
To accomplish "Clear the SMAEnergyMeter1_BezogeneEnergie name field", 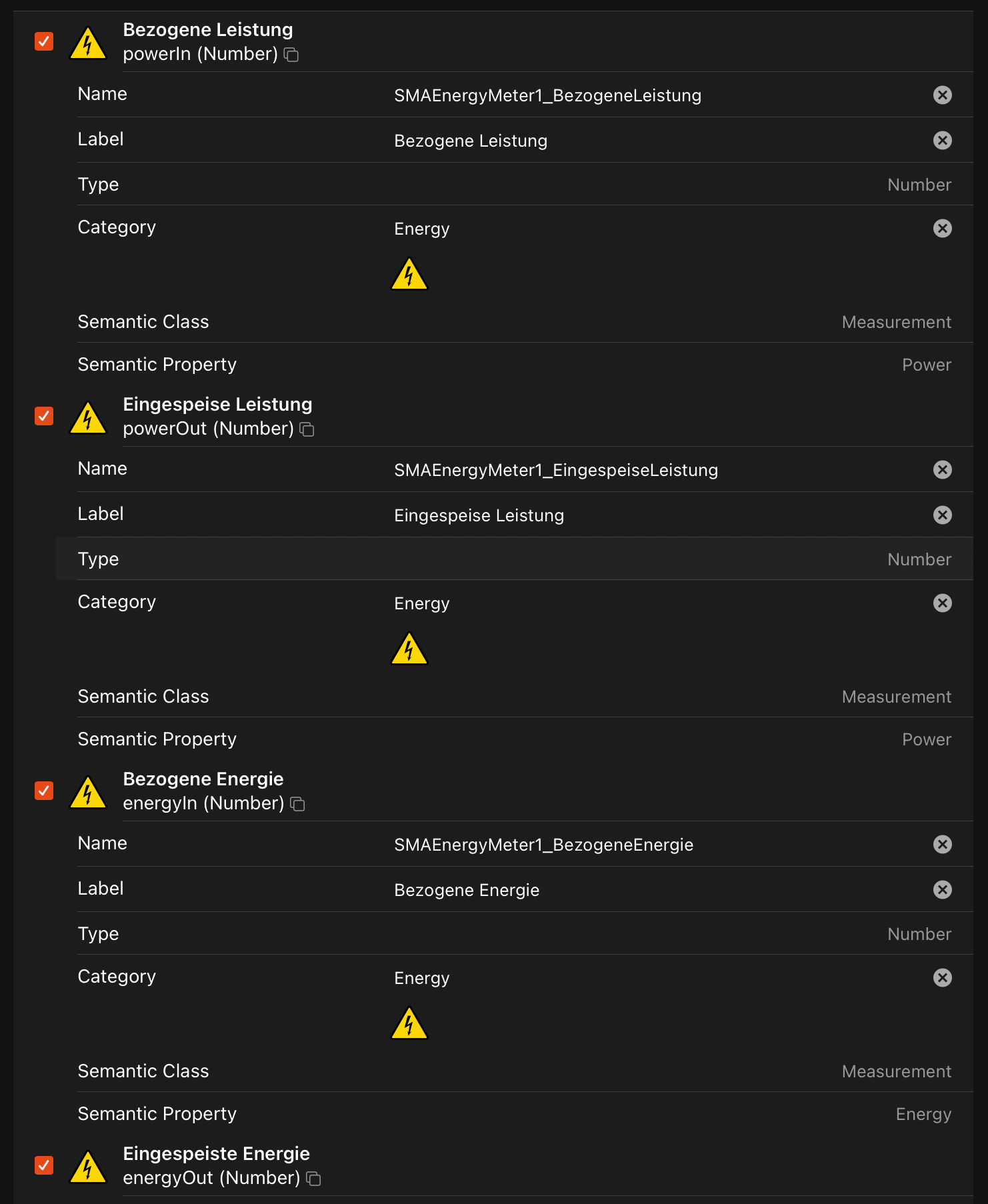I will tap(942, 845).
